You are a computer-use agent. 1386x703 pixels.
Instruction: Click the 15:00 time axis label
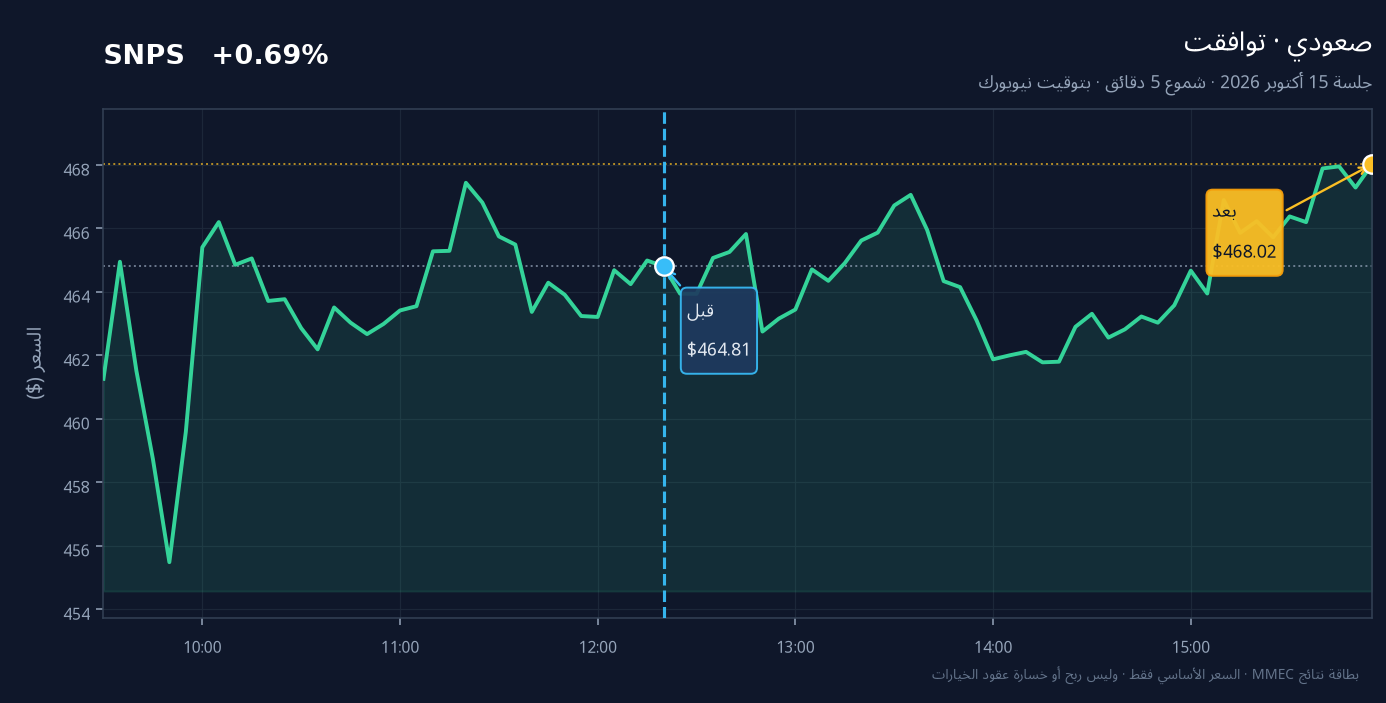1191,647
